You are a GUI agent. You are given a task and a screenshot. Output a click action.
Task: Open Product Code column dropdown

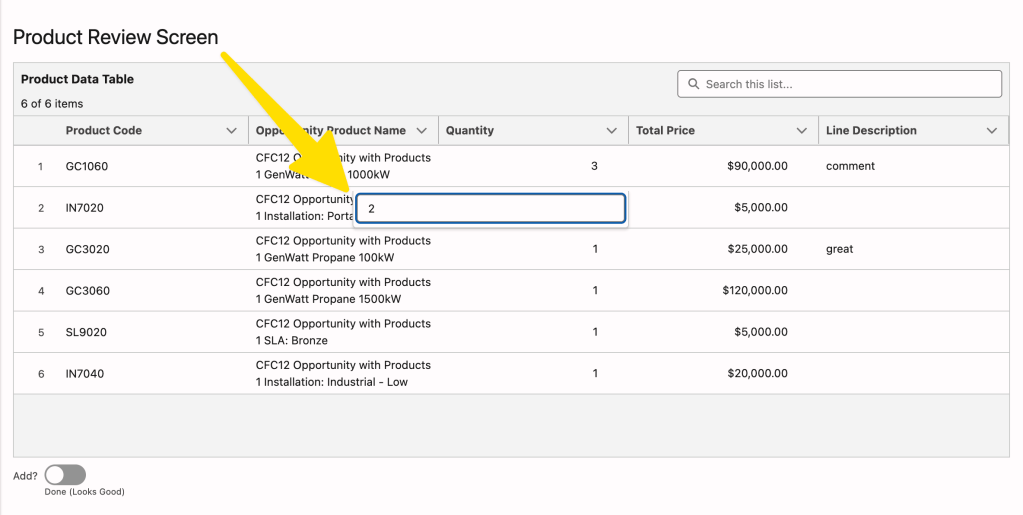point(231,131)
